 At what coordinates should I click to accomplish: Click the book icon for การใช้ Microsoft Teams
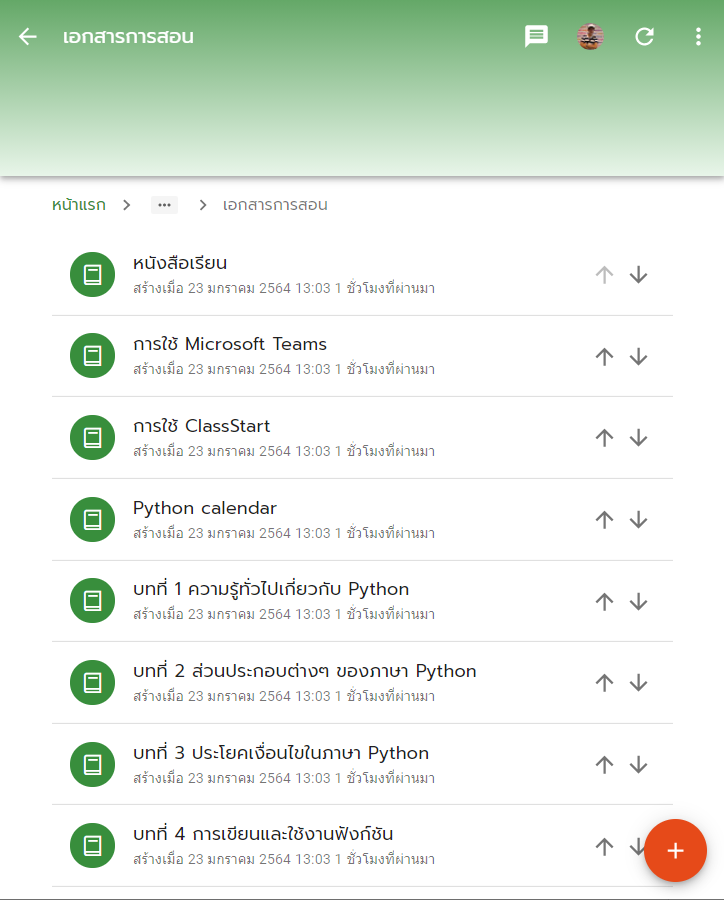[92, 356]
